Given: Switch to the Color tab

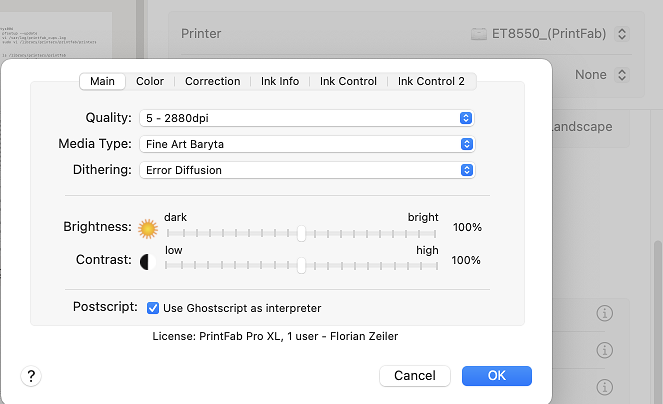Looking at the screenshot, I should click(150, 81).
